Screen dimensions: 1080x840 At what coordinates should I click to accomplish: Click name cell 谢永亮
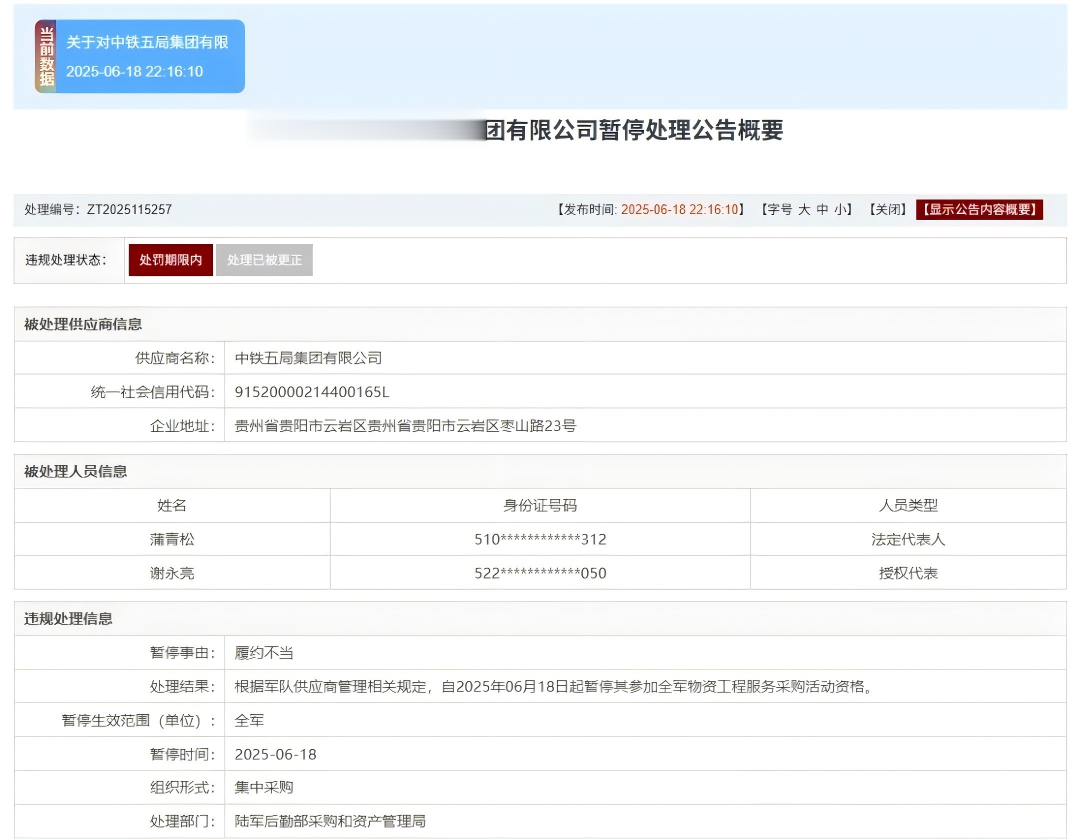(172, 573)
